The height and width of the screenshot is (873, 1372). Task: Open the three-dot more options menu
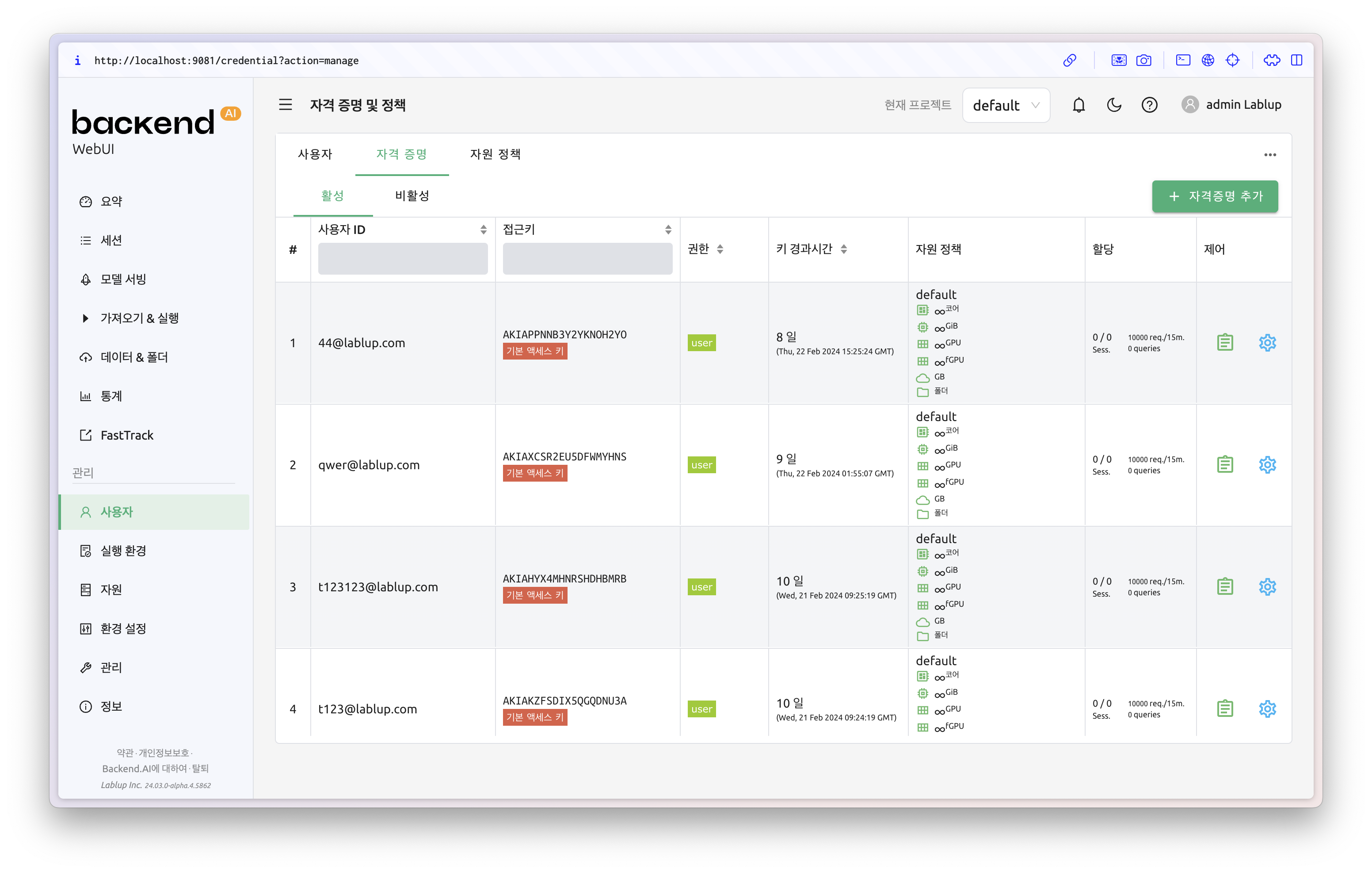1270,154
